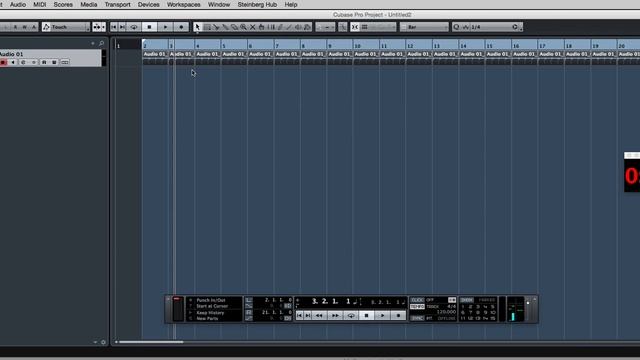640x360 pixels.
Task: Select the Draw pencil tool
Action: click(x=280, y=27)
